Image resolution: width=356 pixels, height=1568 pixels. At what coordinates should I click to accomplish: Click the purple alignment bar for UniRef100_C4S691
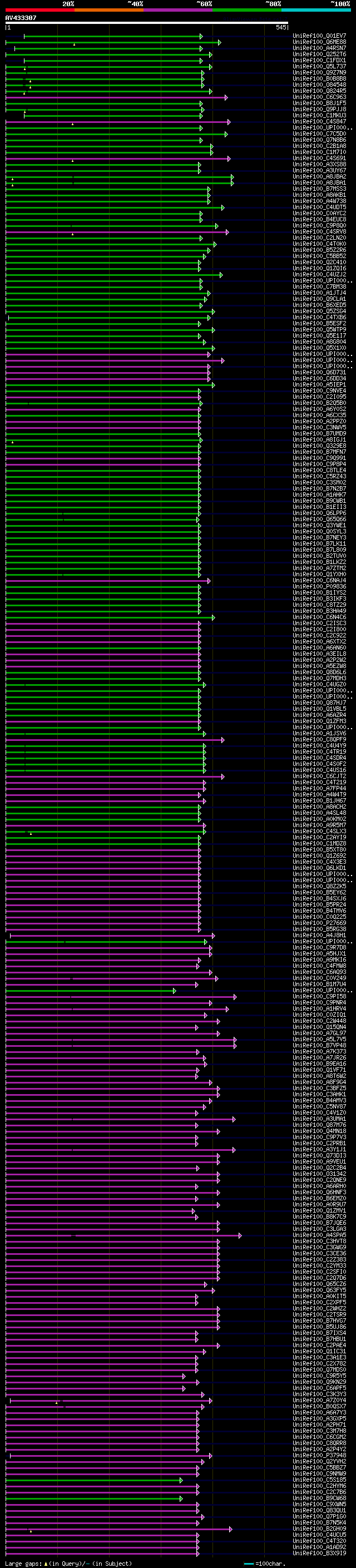(118, 159)
